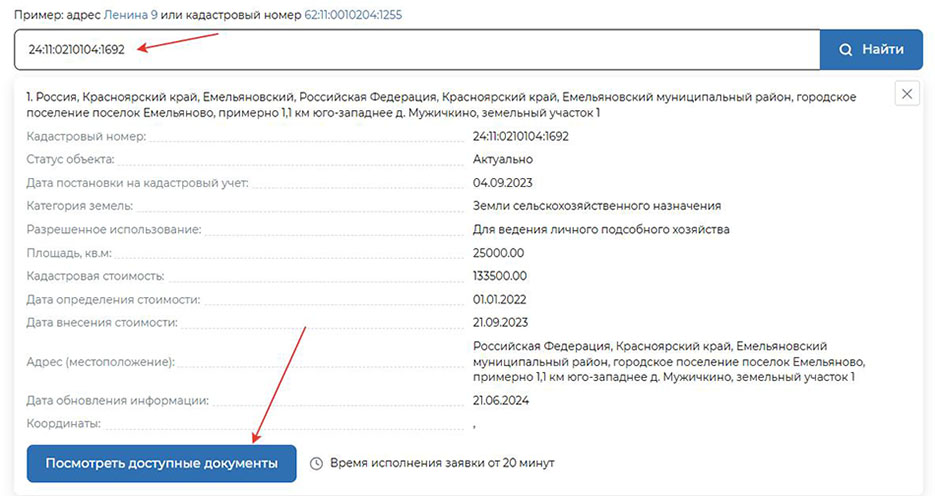Image resolution: width=935 pixels, height=496 pixels.
Task: Click the text Время исполнения заявки от 20 минут
Action: 442,463
